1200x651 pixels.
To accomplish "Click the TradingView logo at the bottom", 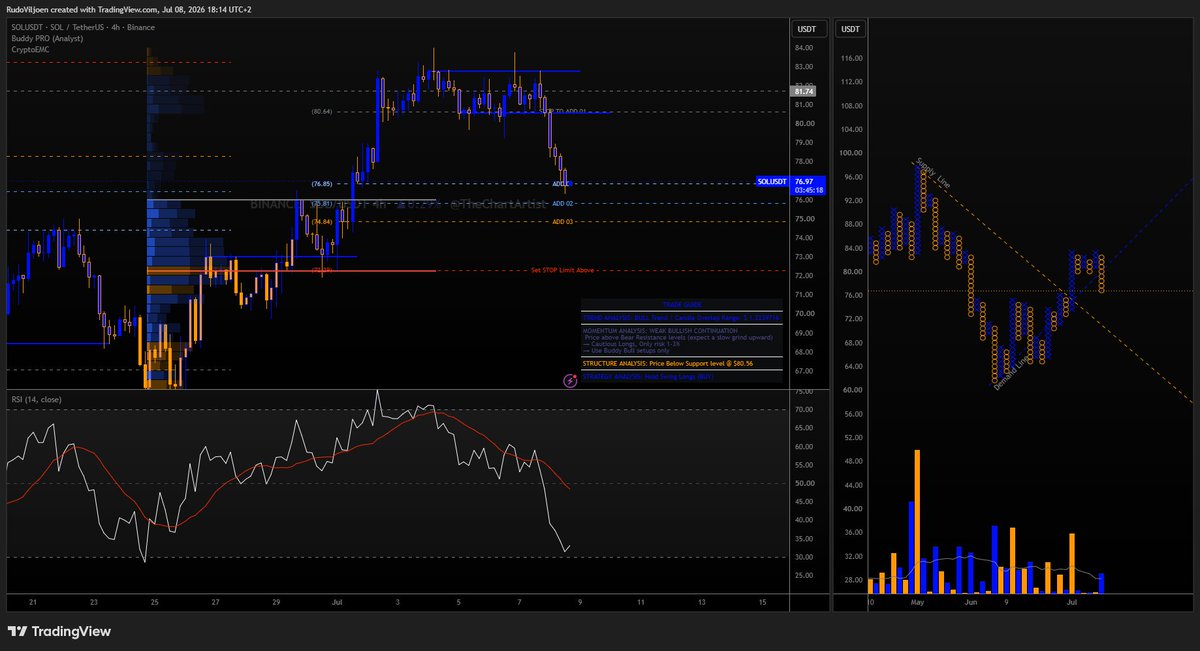I will click(x=59, y=632).
